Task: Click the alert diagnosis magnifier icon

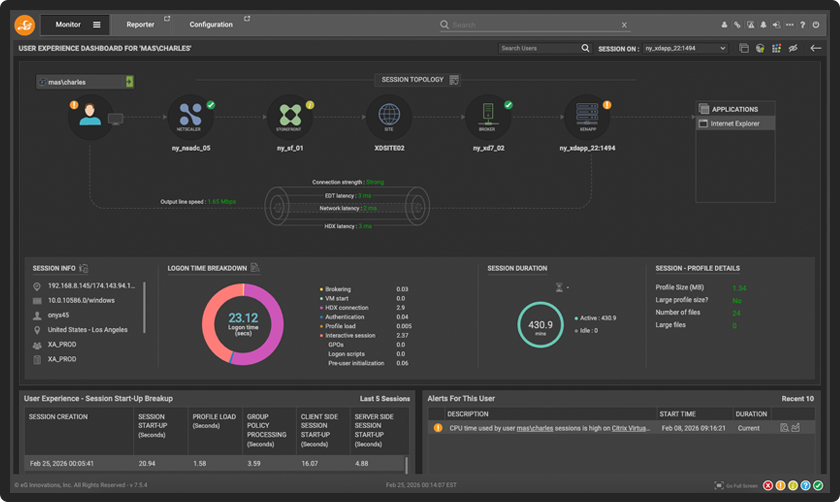Action: [784, 428]
